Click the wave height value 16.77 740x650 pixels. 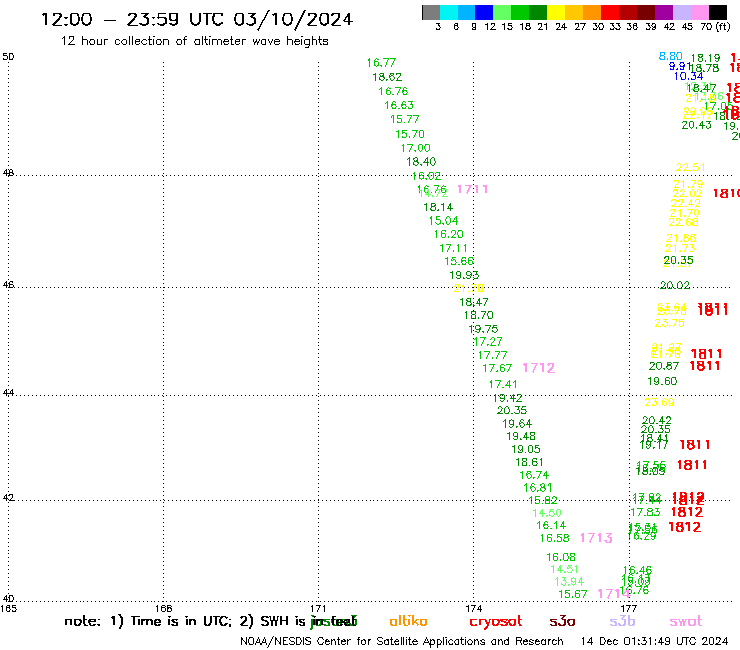(381, 63)
